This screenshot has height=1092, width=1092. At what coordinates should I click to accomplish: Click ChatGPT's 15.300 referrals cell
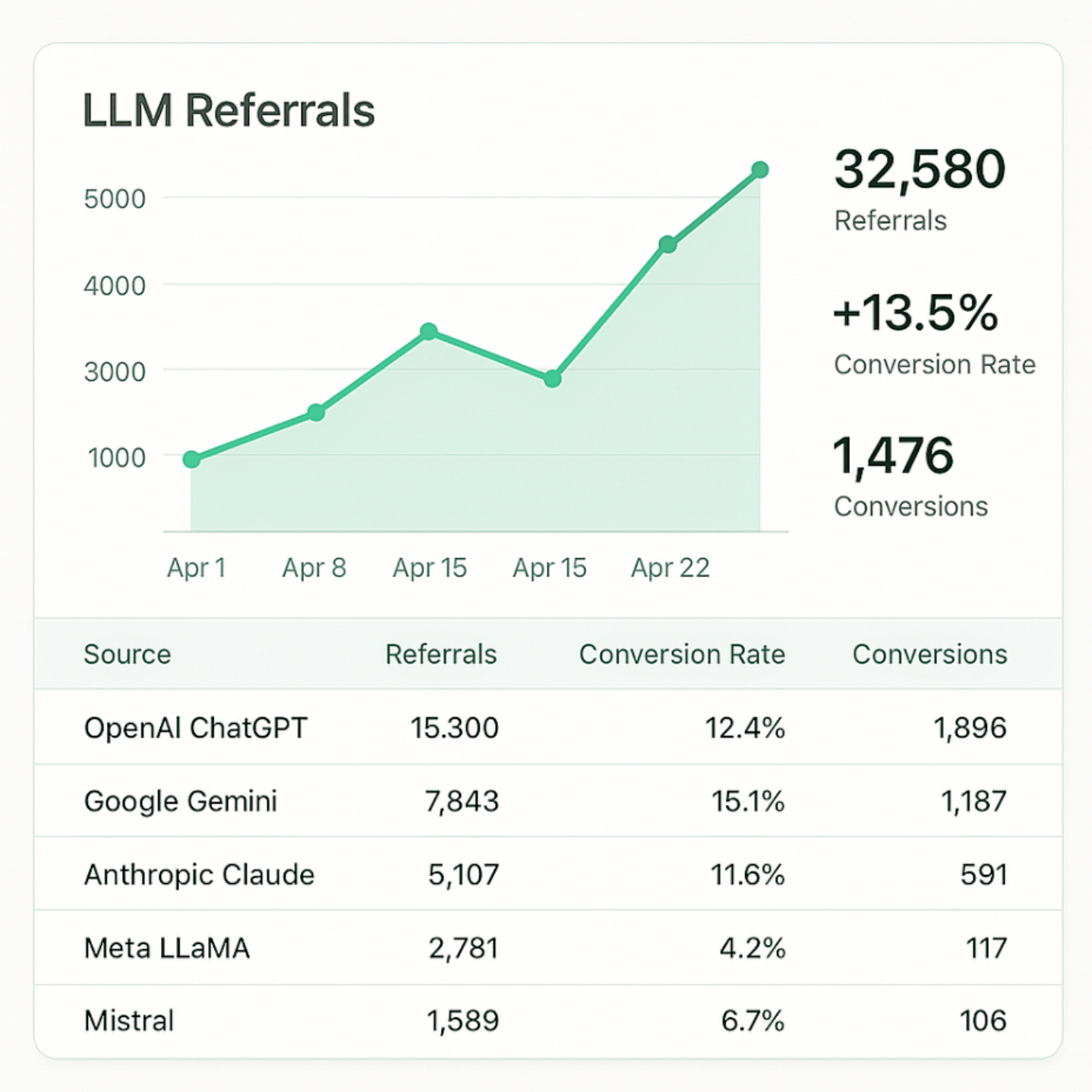455,728
